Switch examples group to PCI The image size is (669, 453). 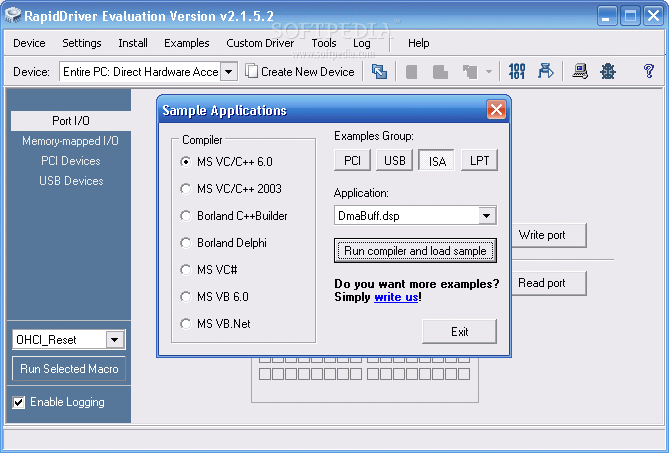(x=352, y=160)
